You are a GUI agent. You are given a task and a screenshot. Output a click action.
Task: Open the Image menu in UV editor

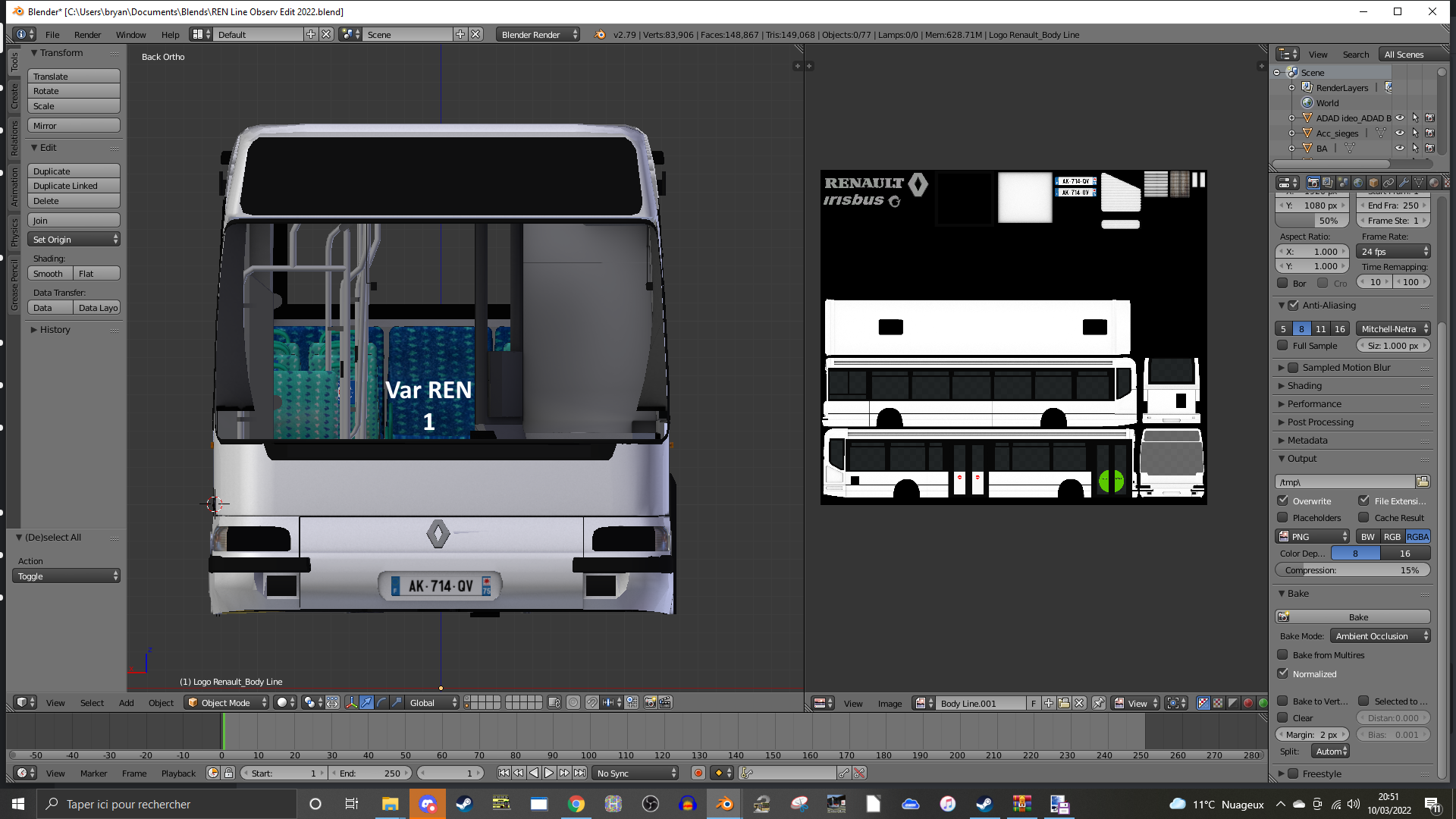[x=890, y=704]
